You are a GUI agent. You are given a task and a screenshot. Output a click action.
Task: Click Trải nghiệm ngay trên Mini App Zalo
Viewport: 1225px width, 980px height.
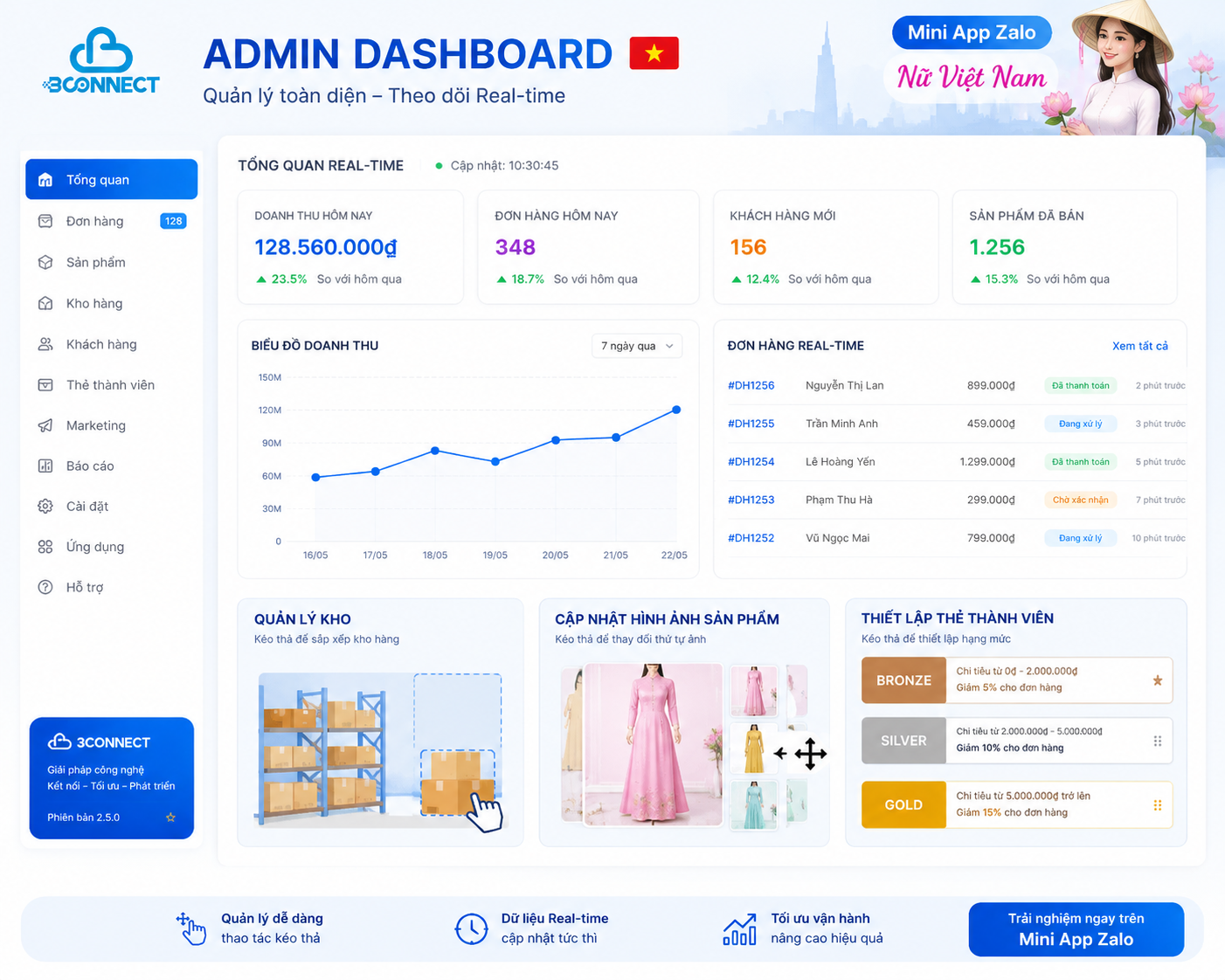tap(1076, 929)
